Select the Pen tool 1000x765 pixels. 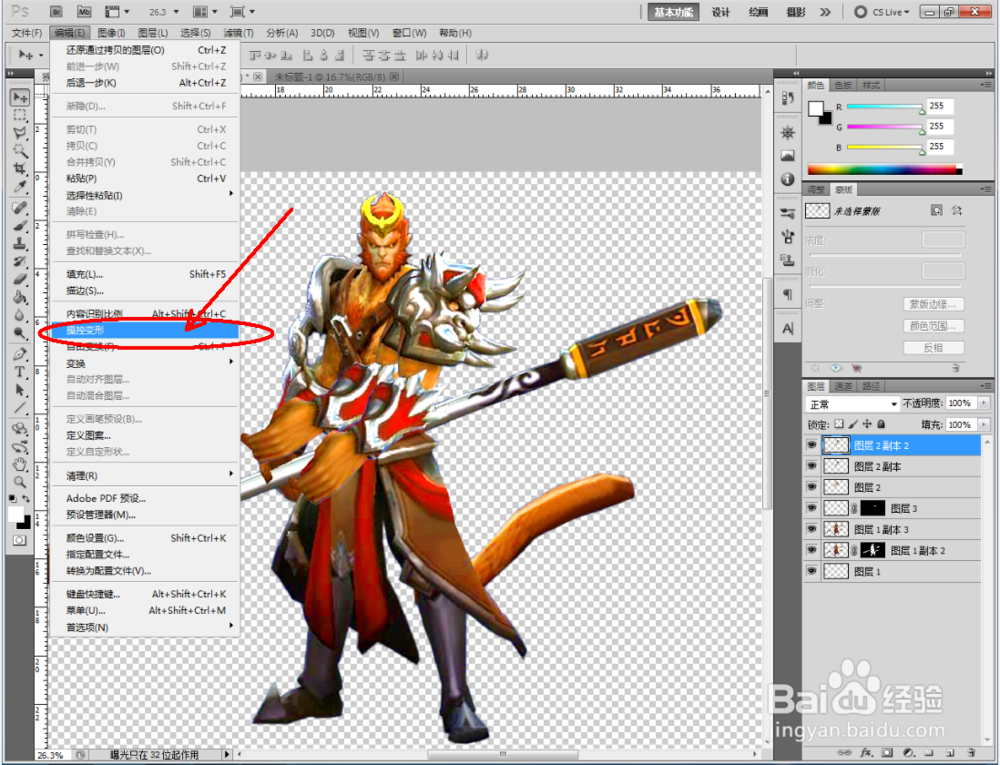(20, 354)
